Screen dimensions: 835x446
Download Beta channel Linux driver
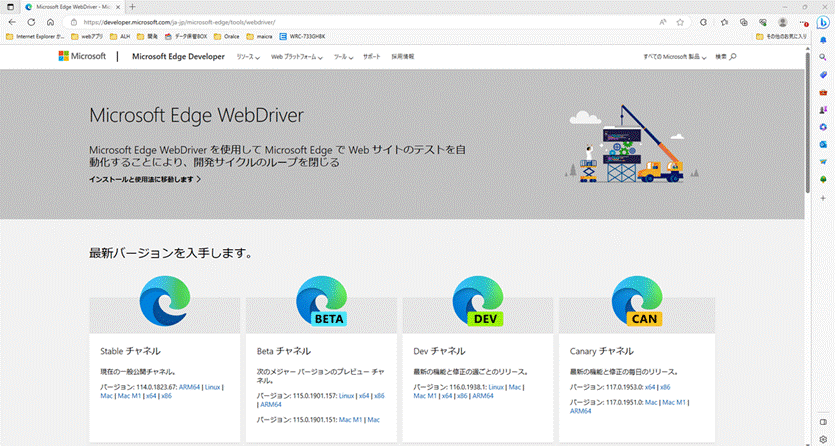[346, 396]
